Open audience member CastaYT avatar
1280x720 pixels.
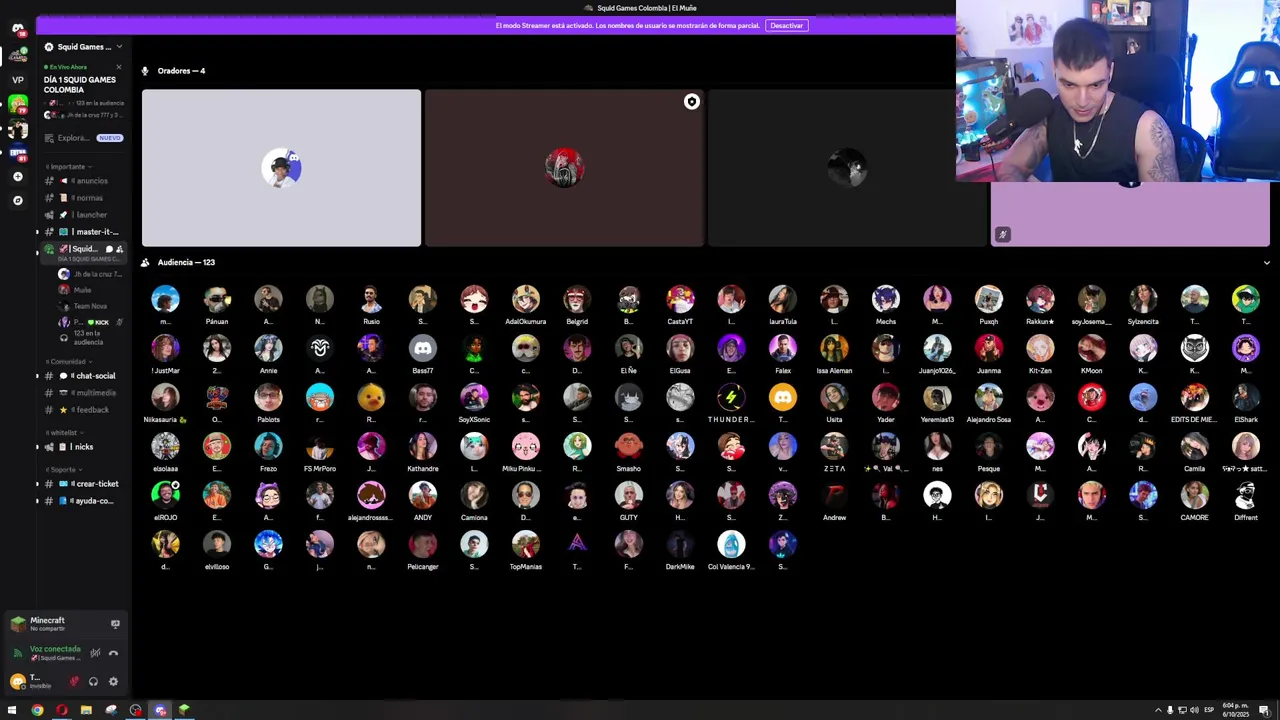[680, 300]
